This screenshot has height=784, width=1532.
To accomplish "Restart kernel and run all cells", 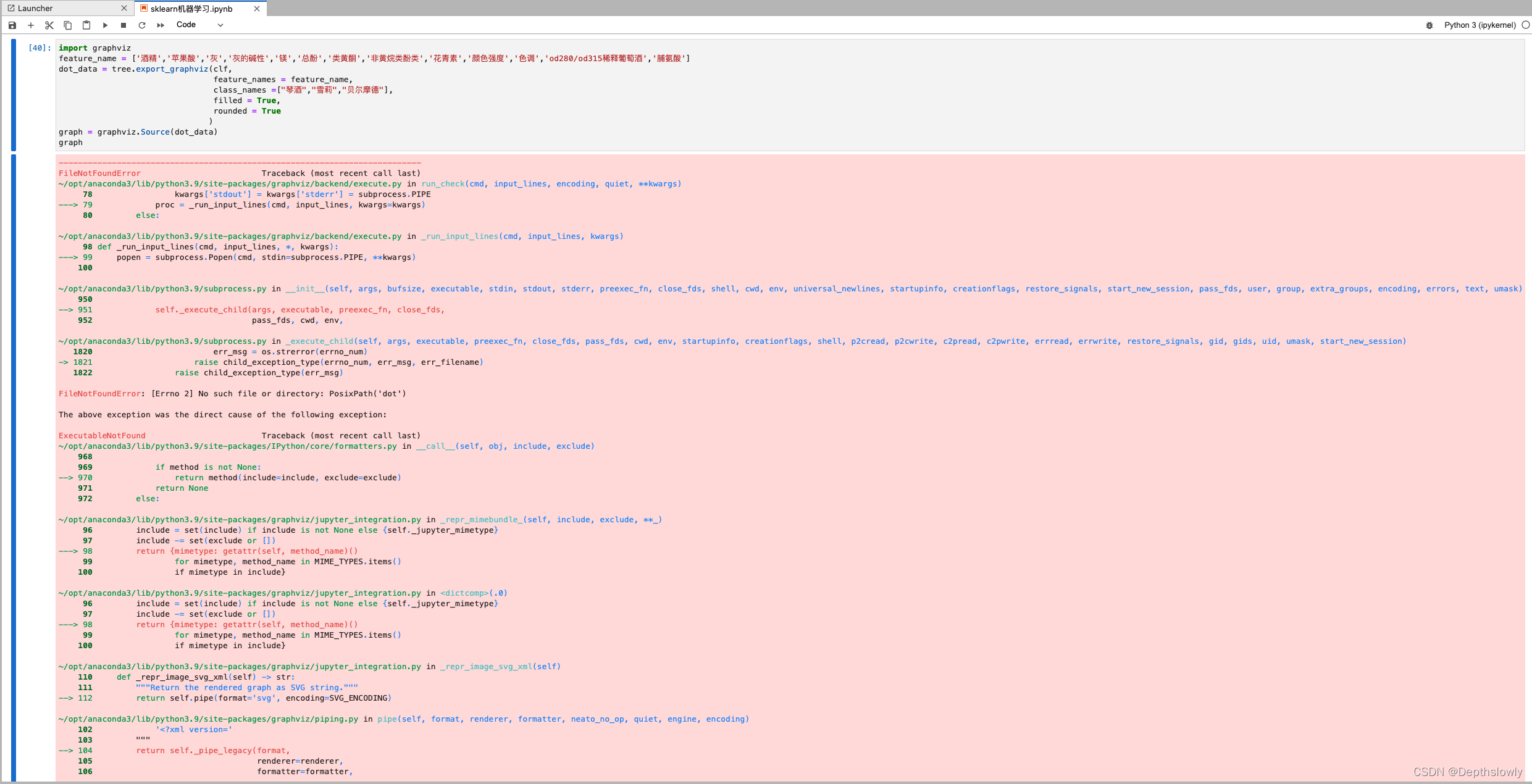I will 161,25.
